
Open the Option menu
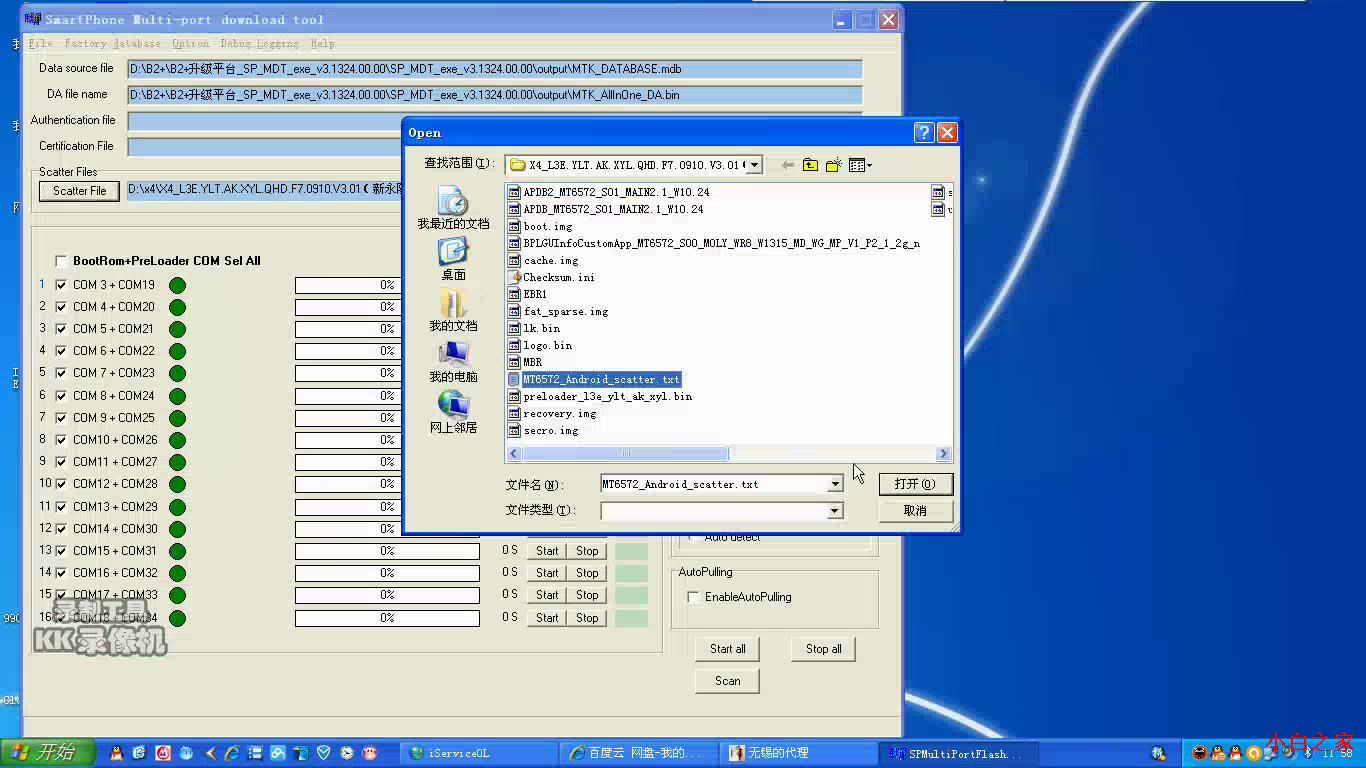coord(190,44)
